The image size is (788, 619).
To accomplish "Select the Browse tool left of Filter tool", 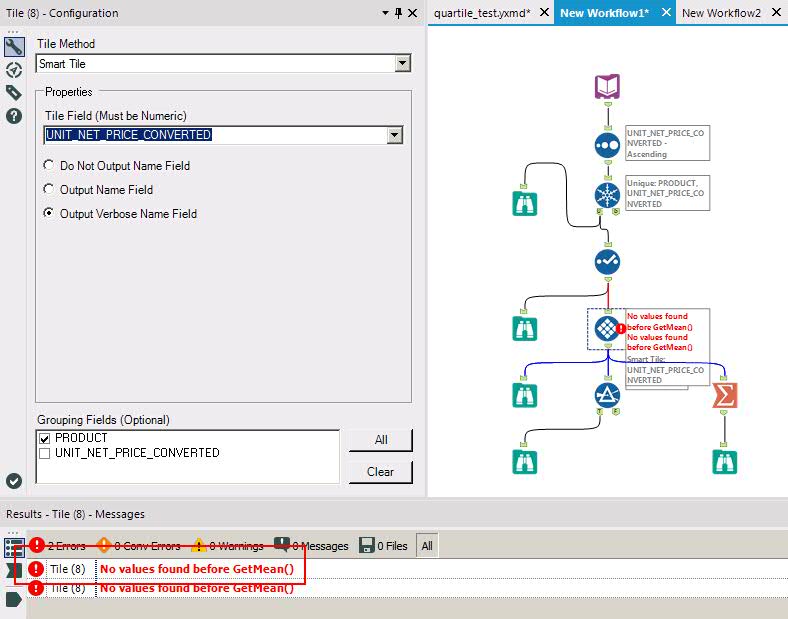I will tap(525, 395).
